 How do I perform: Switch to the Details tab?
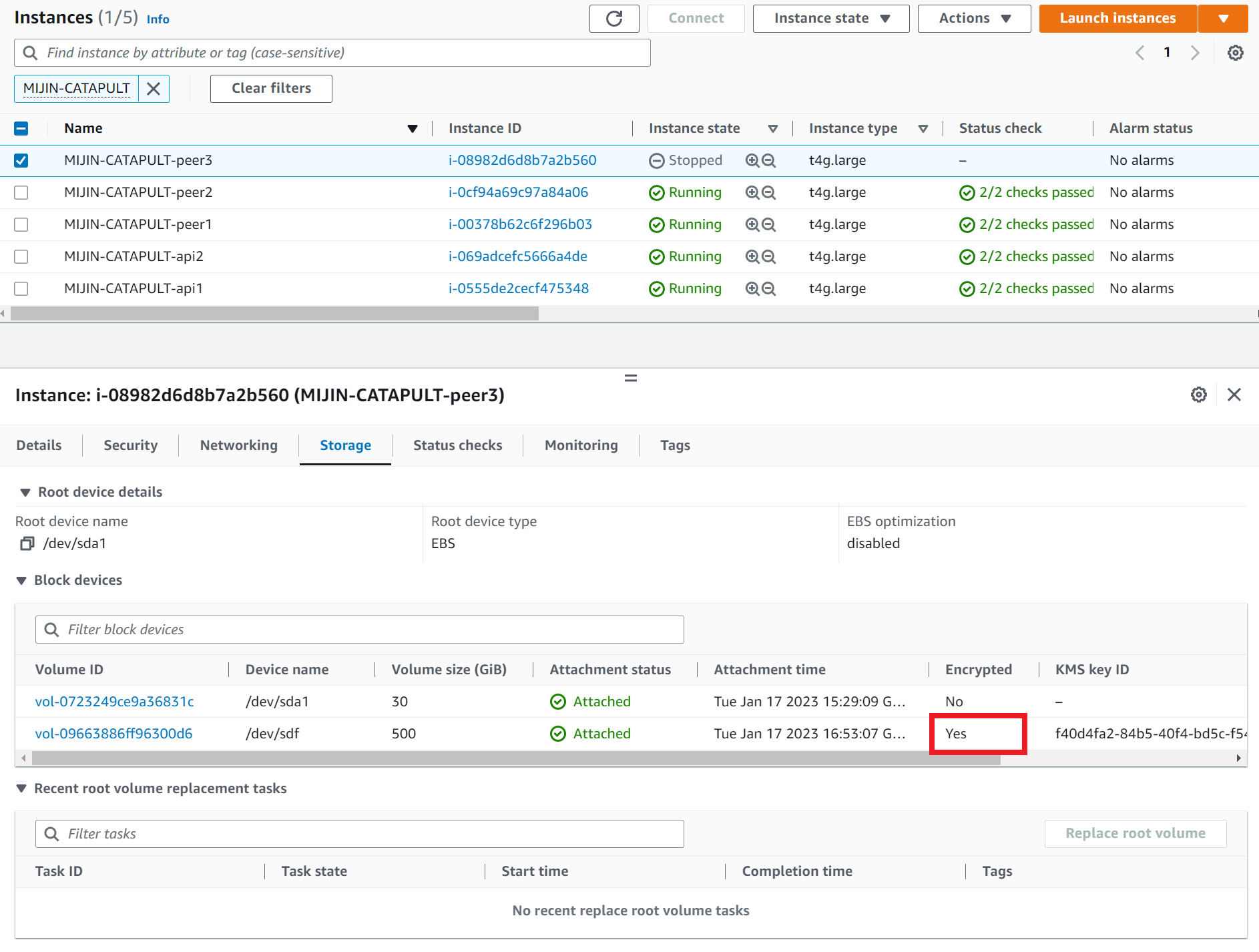[39, 445]
